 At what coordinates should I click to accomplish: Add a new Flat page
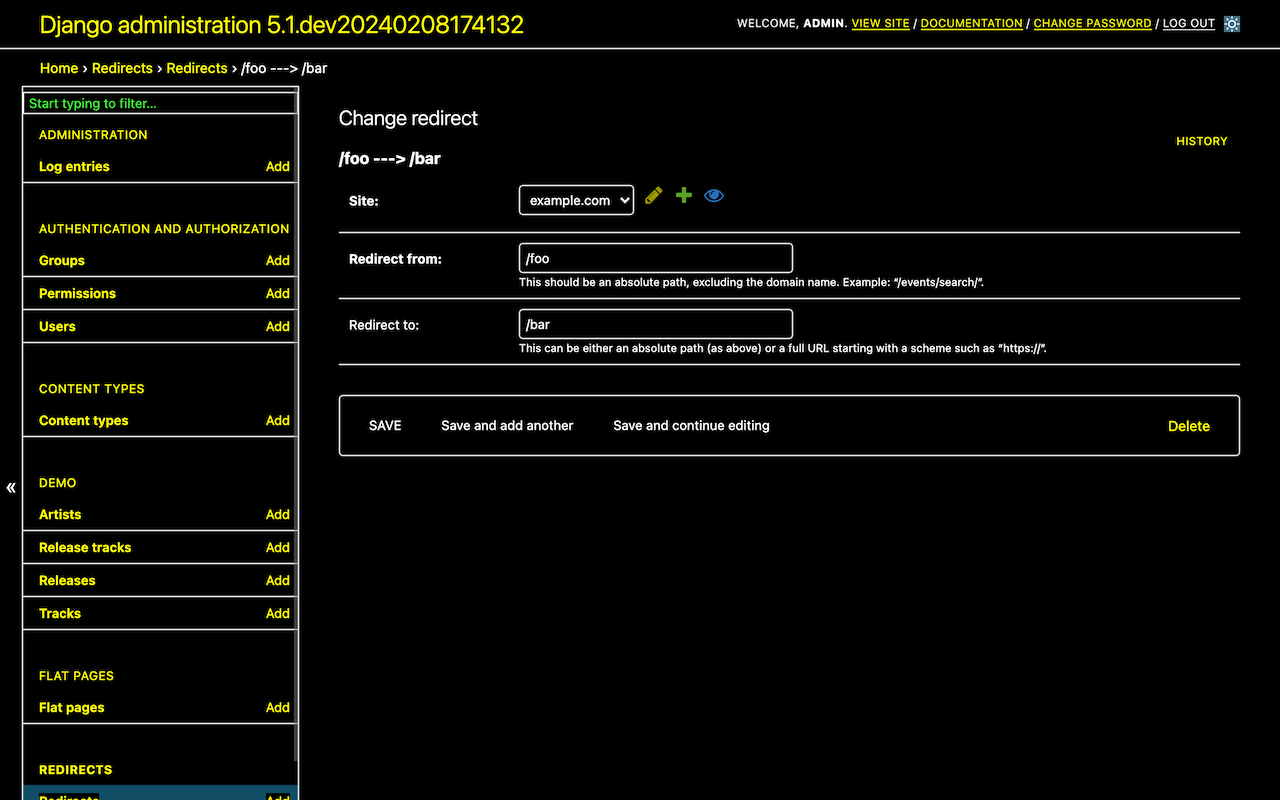pos(278,707)
